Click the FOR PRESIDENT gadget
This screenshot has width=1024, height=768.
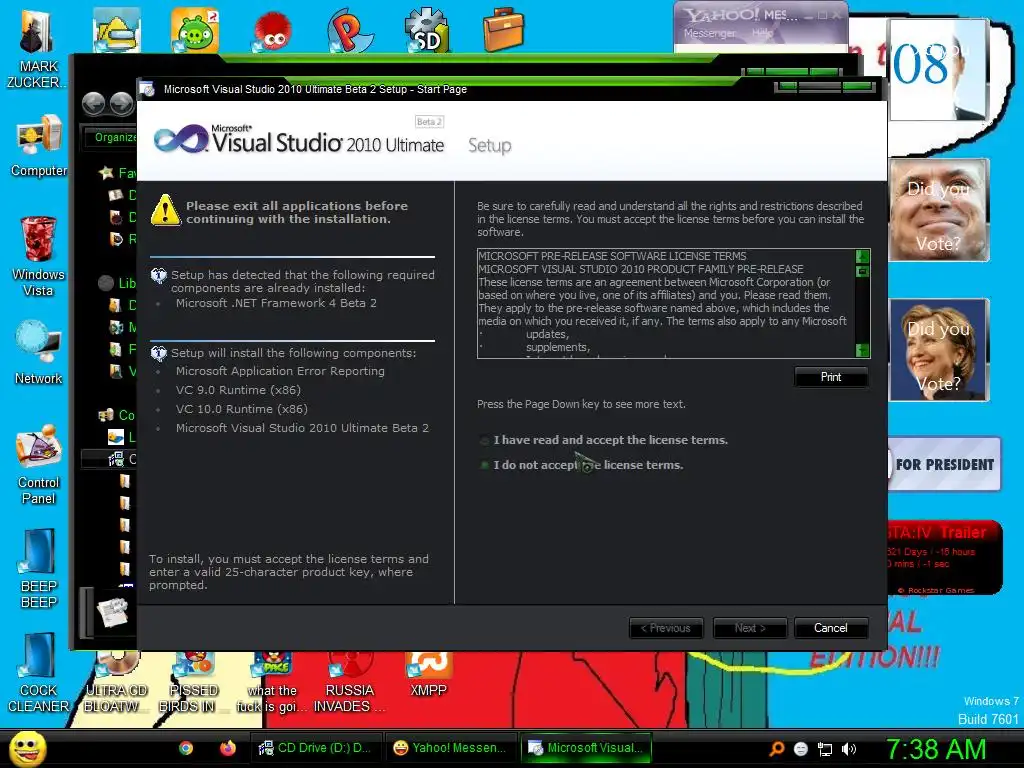click(944, 464)
